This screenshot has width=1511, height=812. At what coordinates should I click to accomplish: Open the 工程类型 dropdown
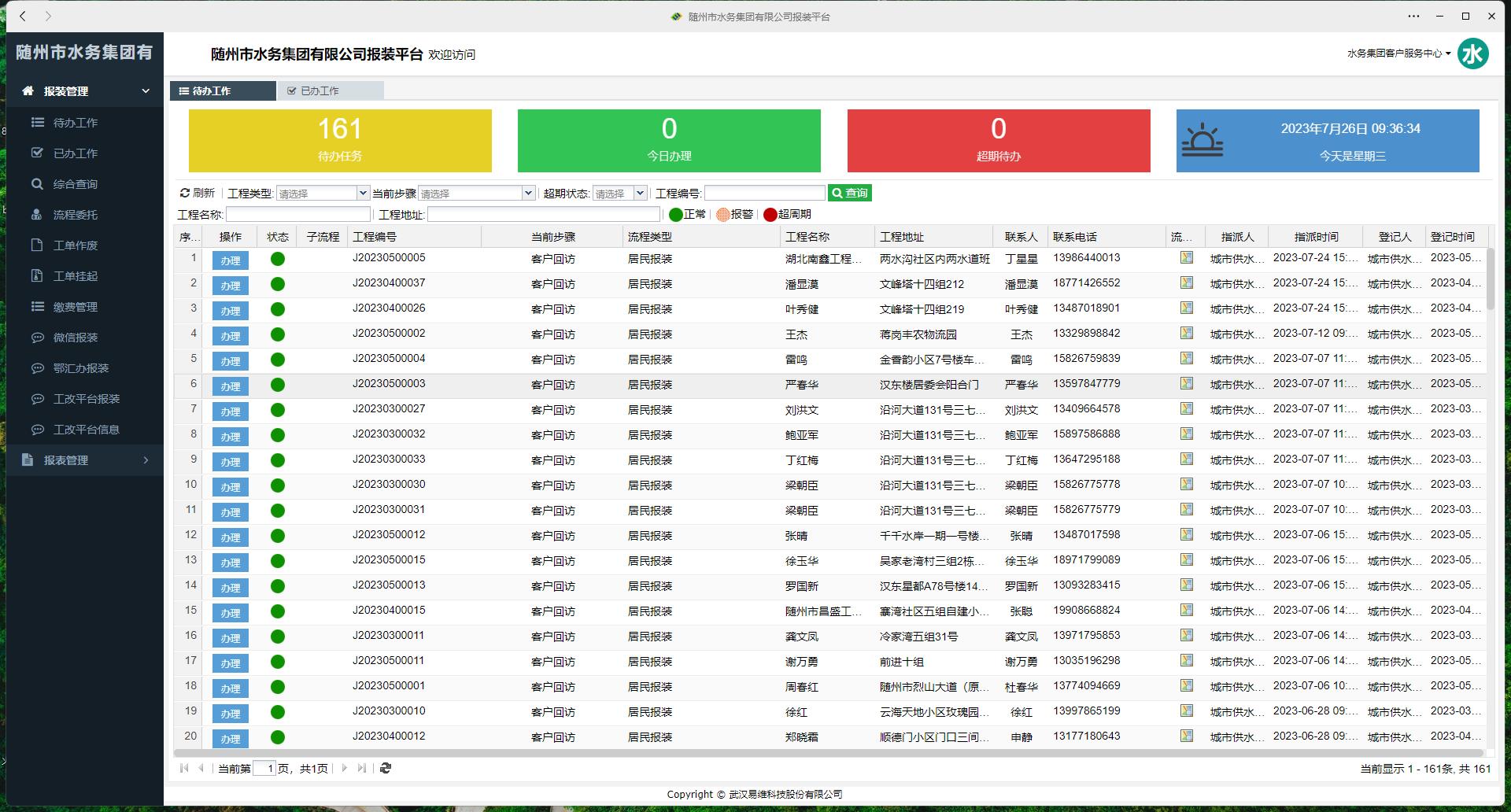(x=323, y=194)
